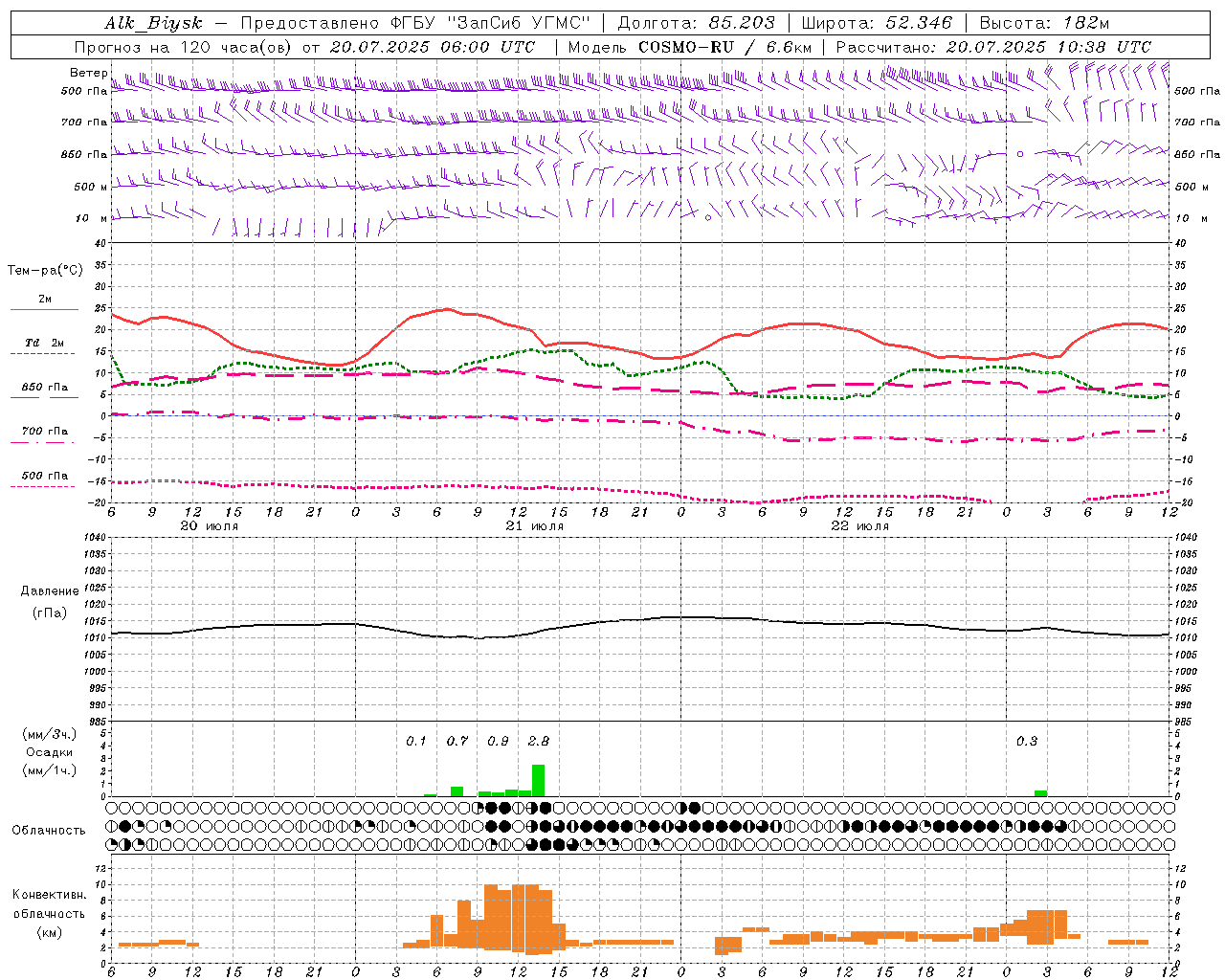Click the date label 22 июля

pos(860,526)
